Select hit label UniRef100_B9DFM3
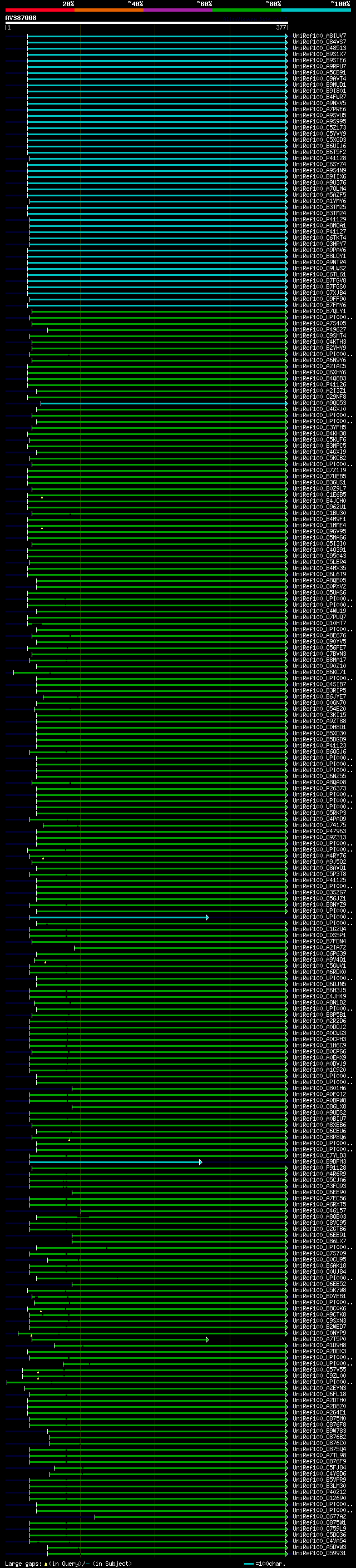The width and height of the screenshot is (356, 1568). [x=319, y=1162]
